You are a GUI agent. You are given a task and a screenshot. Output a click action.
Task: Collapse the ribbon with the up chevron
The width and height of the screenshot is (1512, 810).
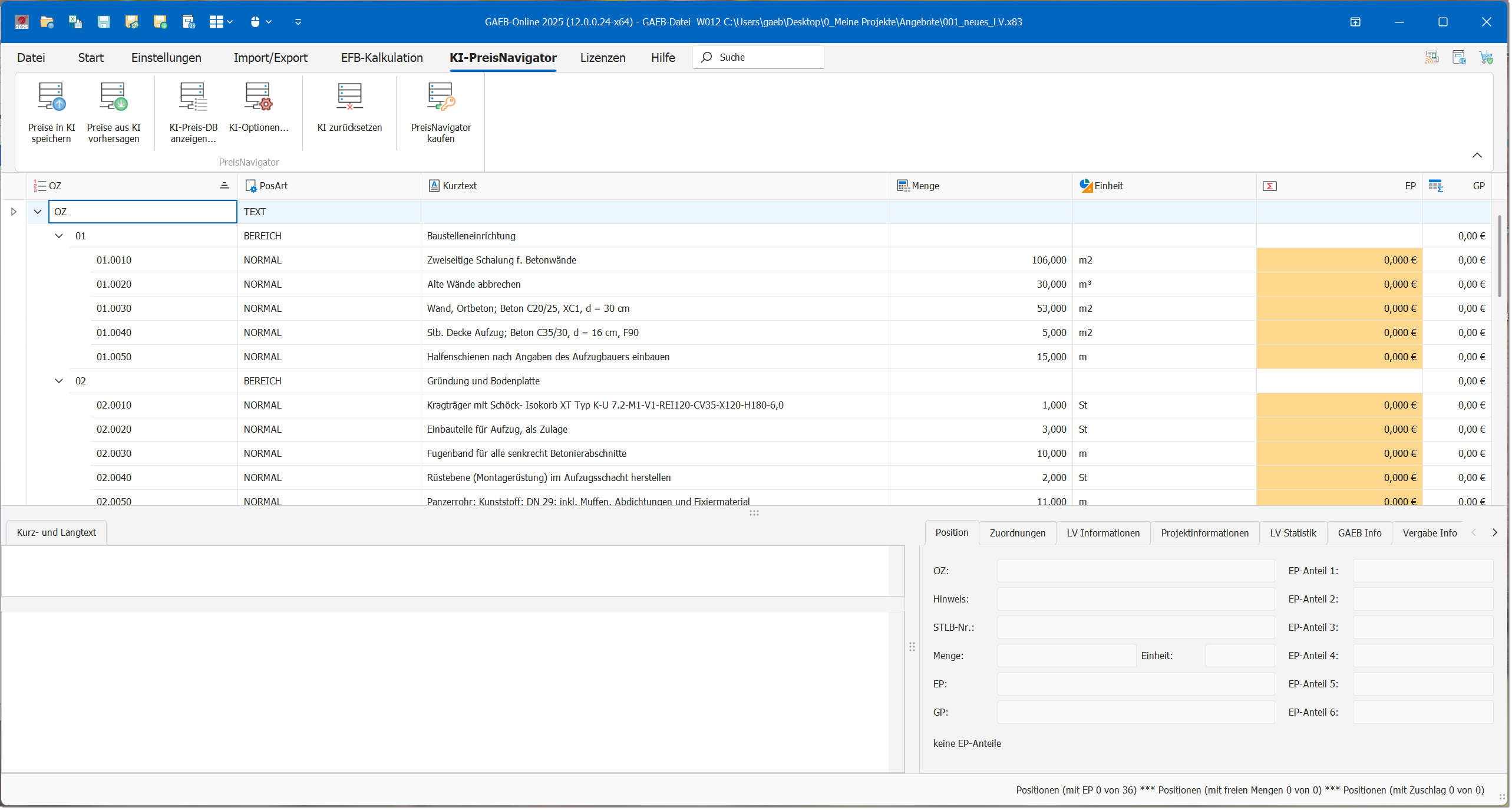coord(1477,155)
